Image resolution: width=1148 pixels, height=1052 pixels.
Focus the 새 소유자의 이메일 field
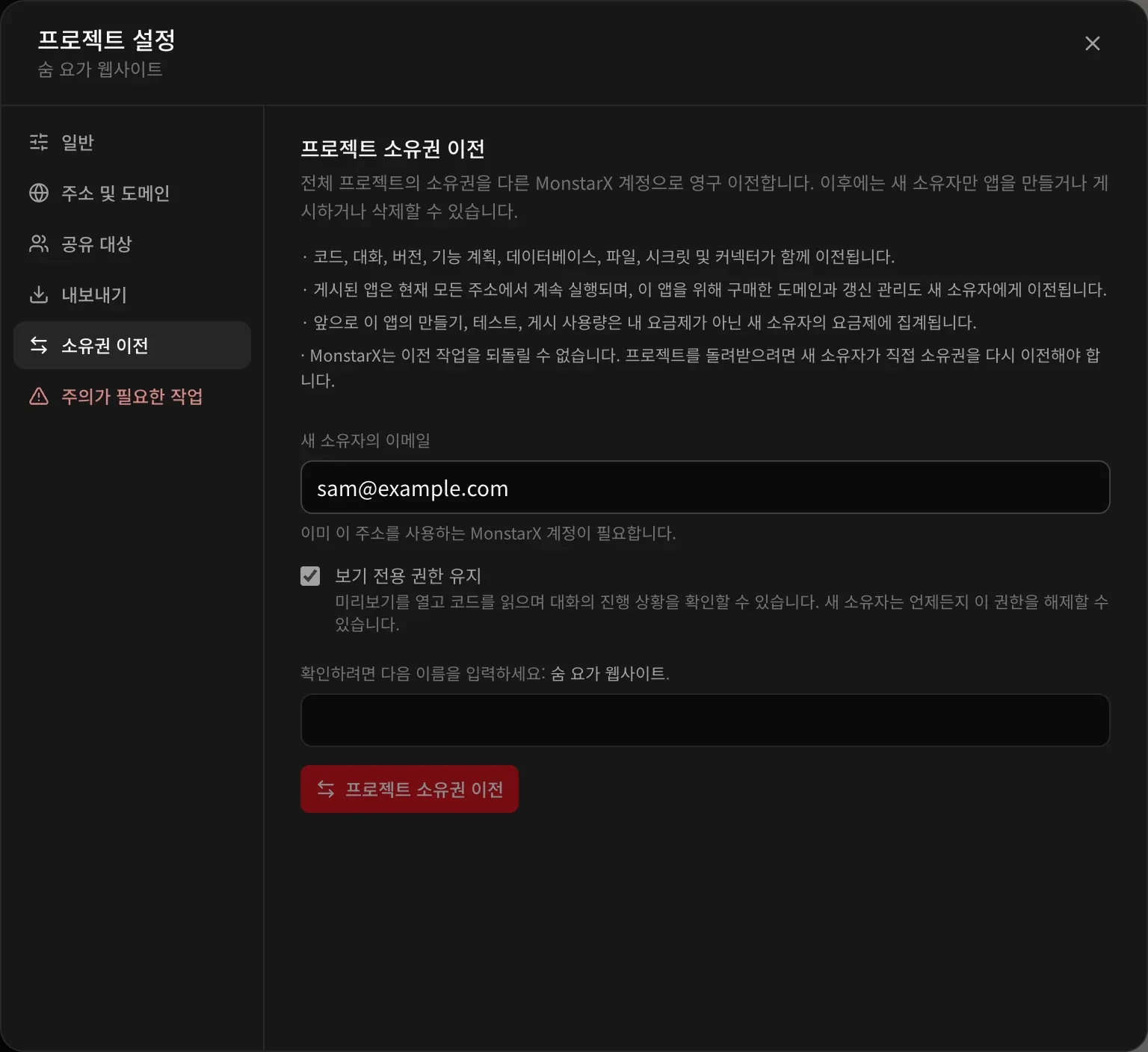tap(705, 487)
